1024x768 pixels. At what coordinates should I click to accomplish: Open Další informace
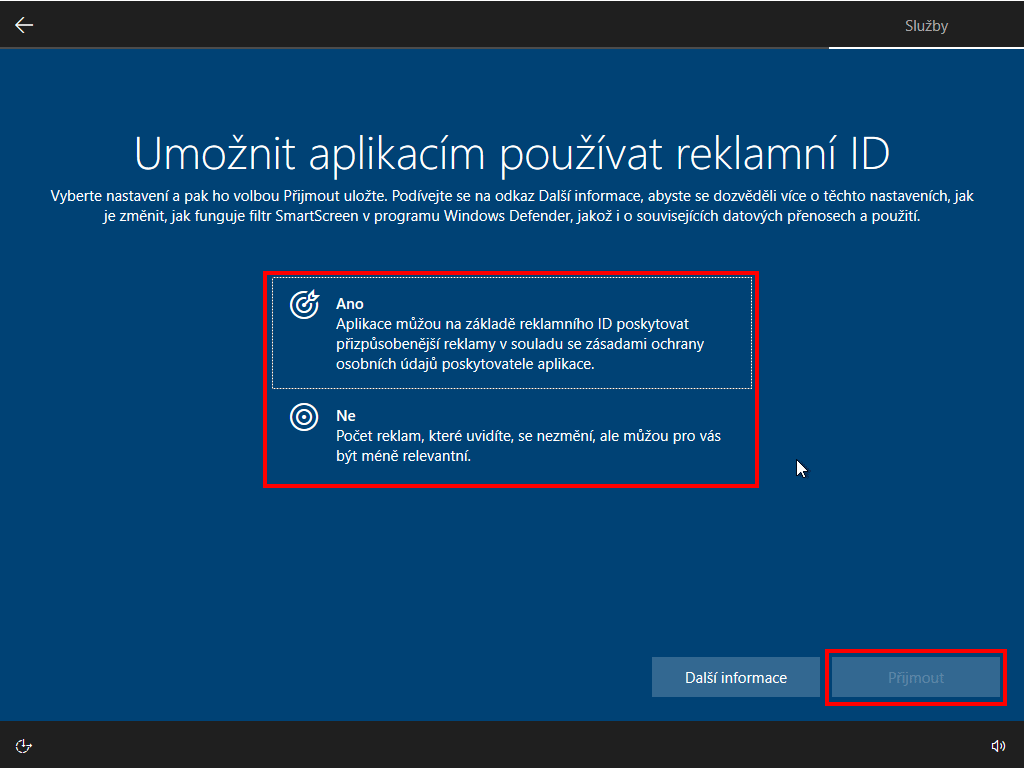point(736,677)
